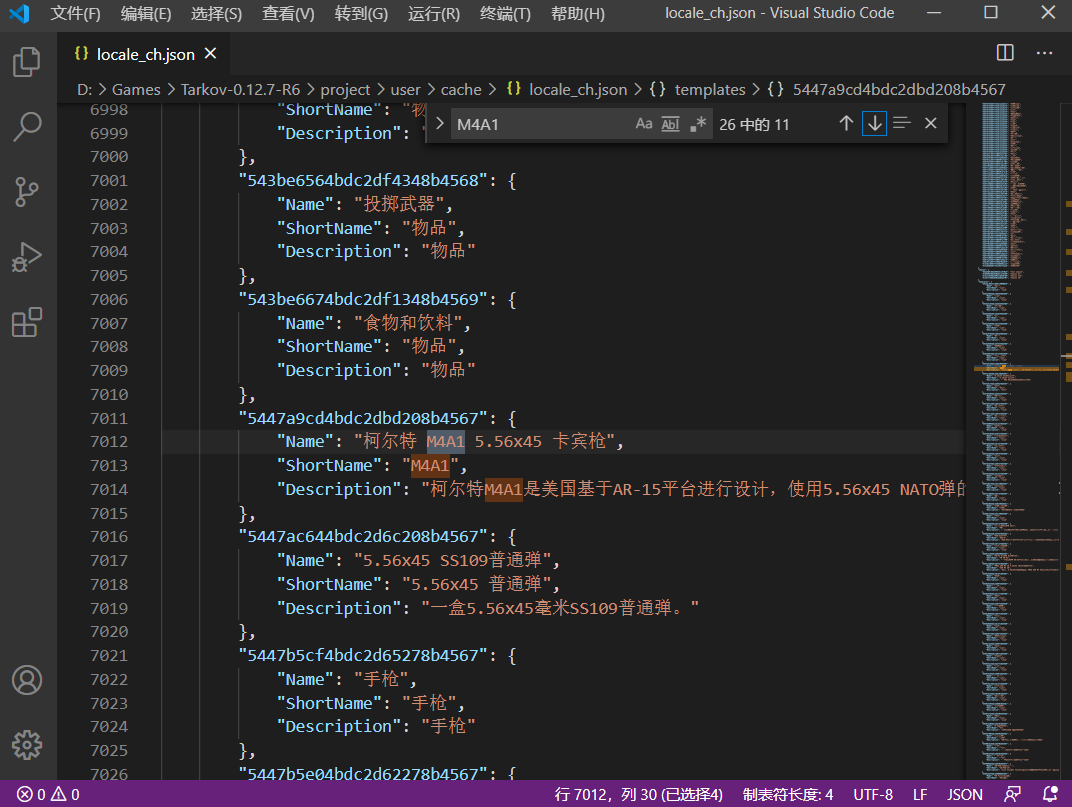
Task: Toggle Match Whole Word option
Action: [x=671, y=124]
